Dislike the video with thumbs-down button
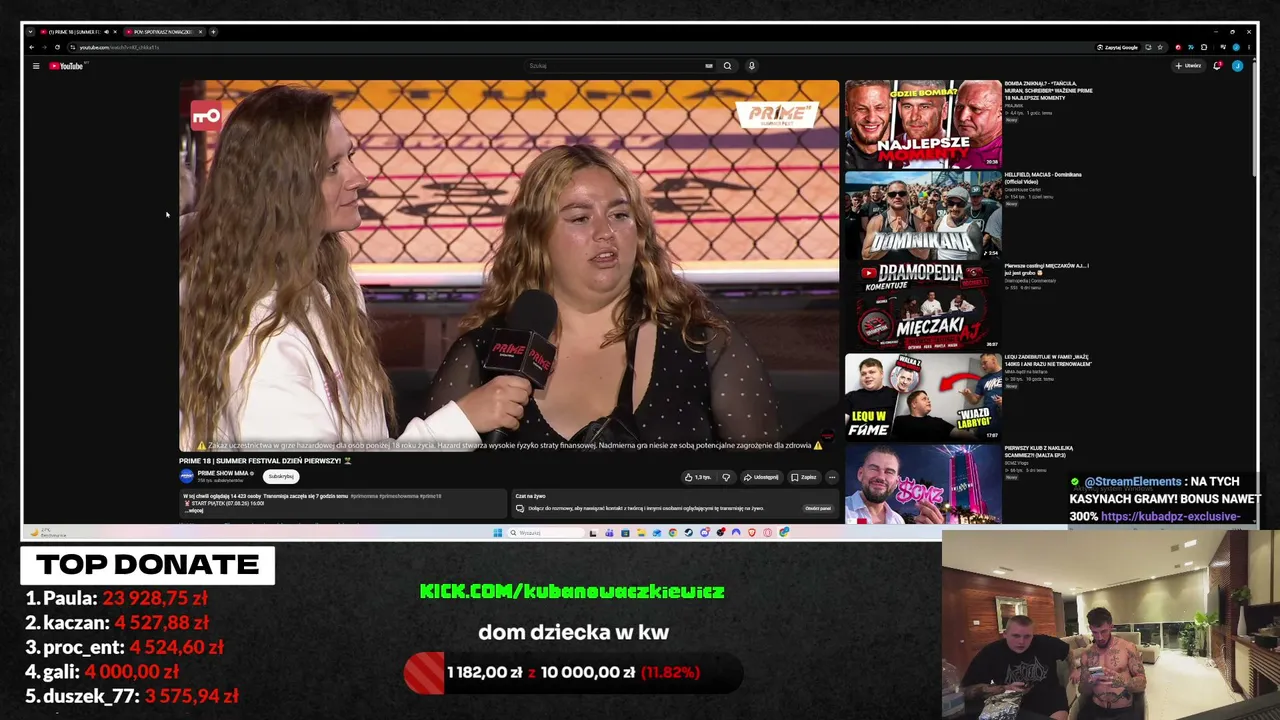The height and width of the screenshot is (720, 1280). 726,477
